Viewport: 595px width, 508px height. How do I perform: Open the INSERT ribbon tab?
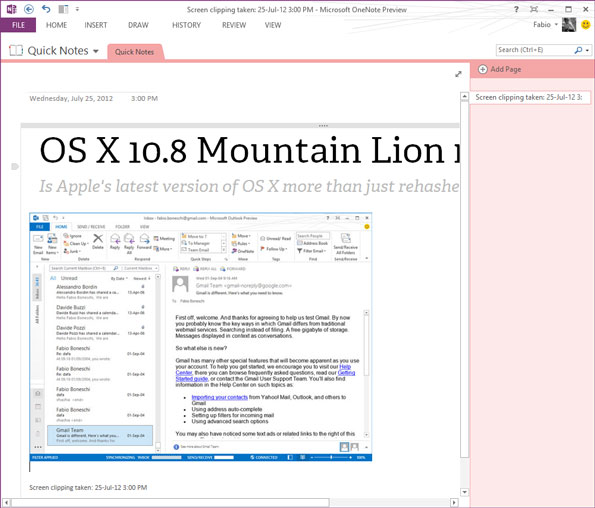tap(96, 25)
